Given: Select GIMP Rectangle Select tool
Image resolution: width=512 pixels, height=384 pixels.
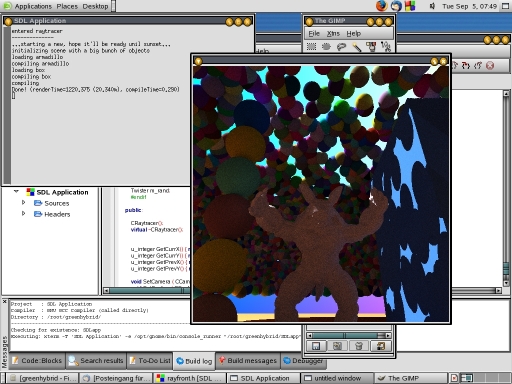Looking at the screenshot, I should click(311, 47).
